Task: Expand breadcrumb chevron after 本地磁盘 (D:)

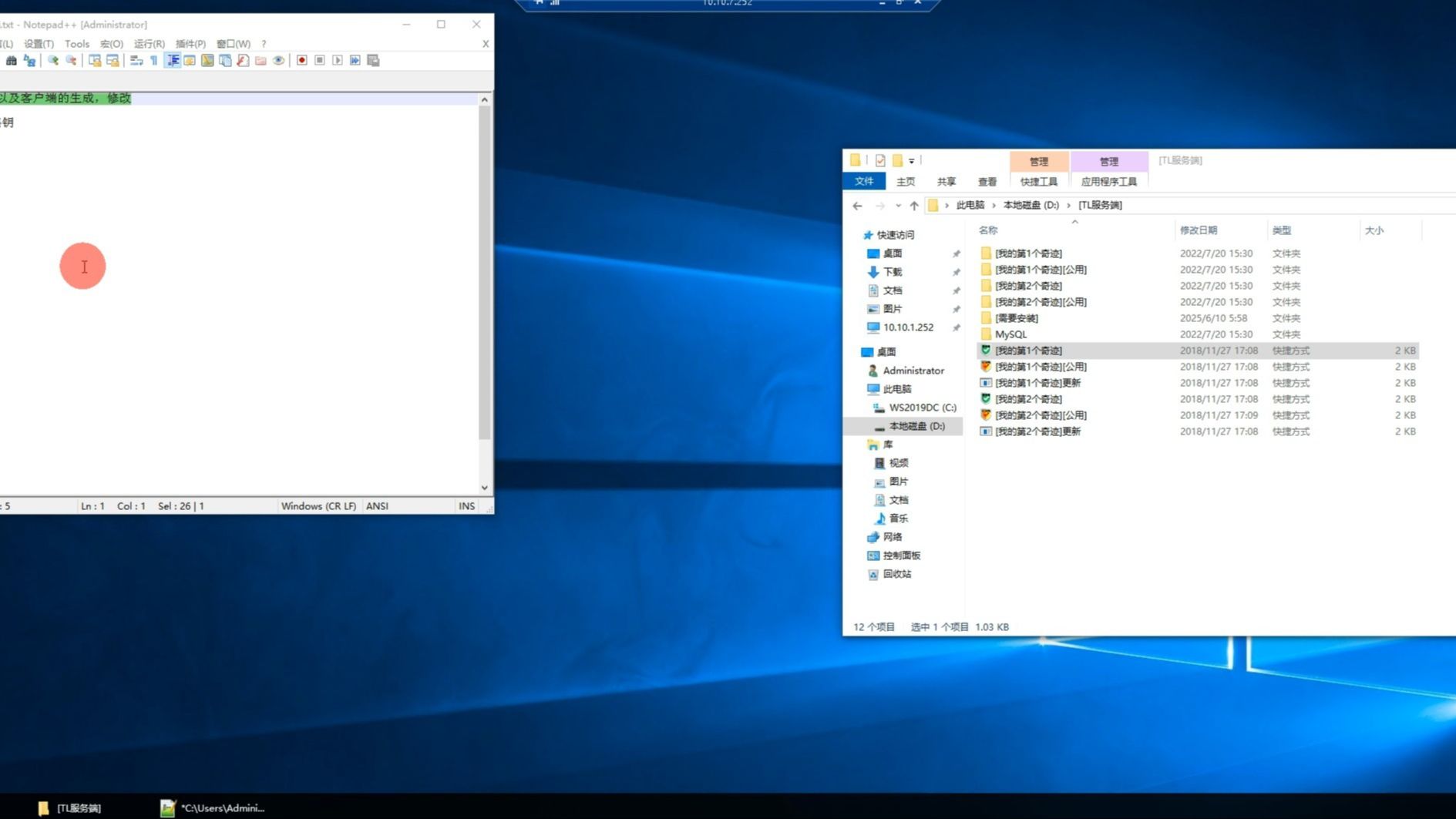Action: [x=1068, y=206]
